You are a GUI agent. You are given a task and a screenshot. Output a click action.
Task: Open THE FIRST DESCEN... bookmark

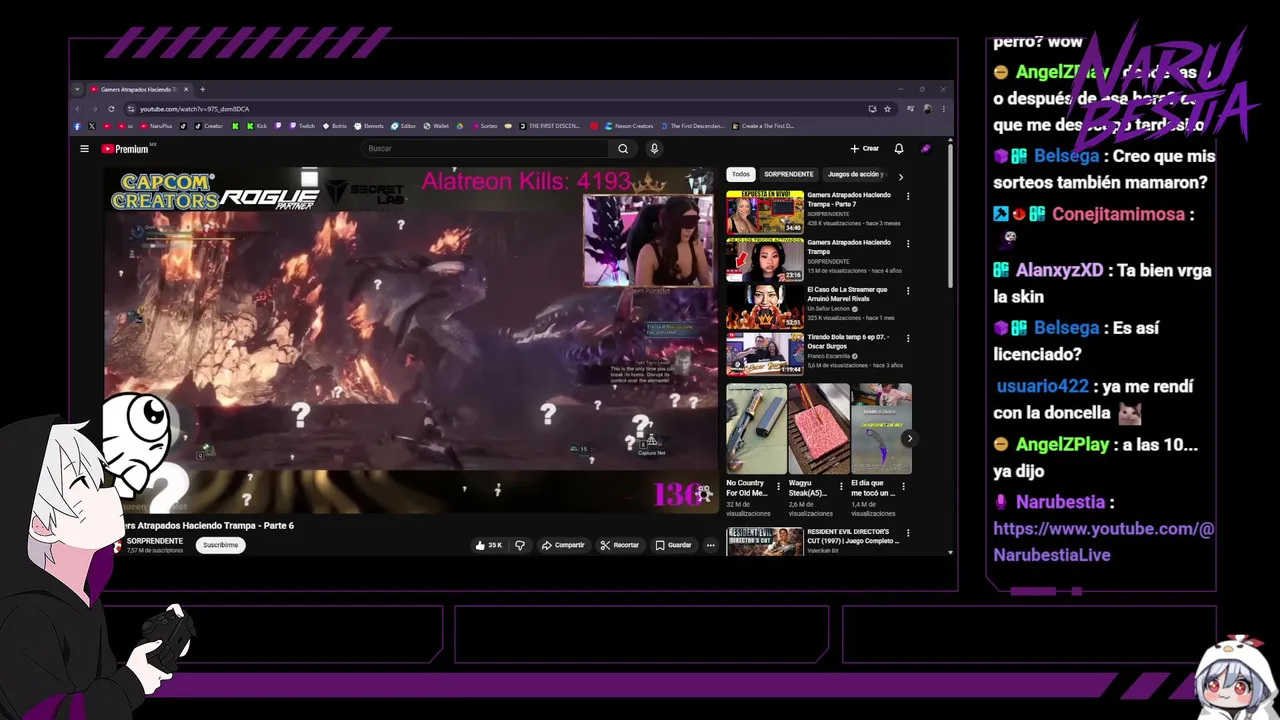pyautogui.click(x=549, y=126)
